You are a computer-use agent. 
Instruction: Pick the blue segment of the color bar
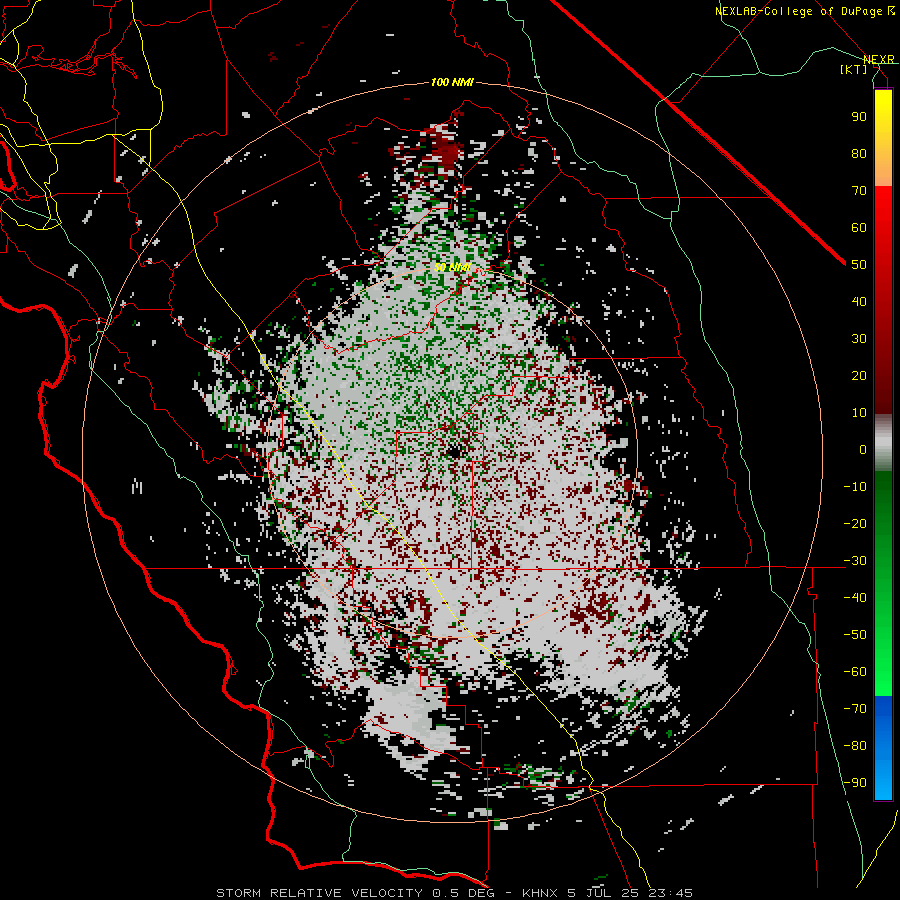pyautogui.click(x=883, y=746)
